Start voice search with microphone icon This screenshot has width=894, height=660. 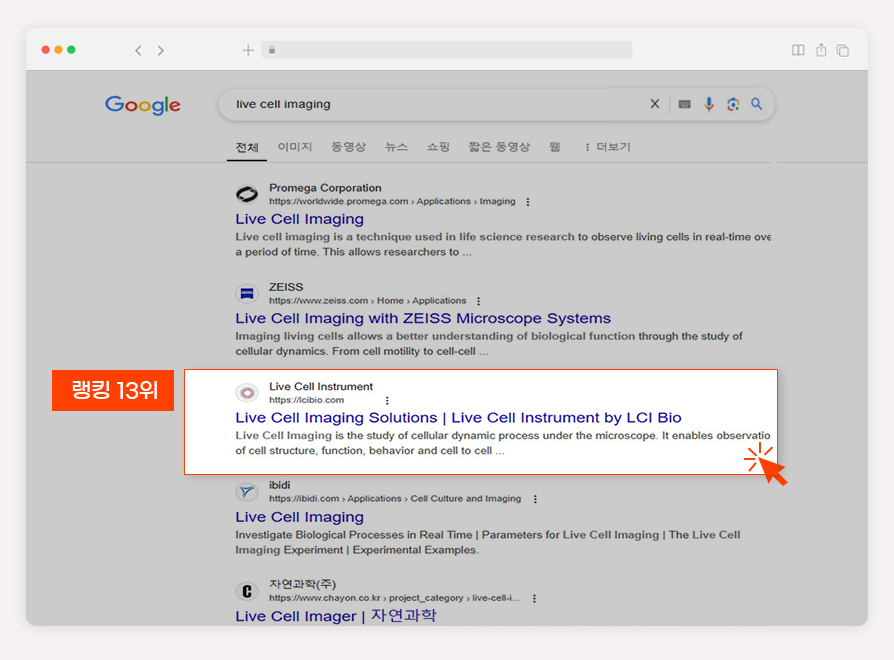click(709, 104)
